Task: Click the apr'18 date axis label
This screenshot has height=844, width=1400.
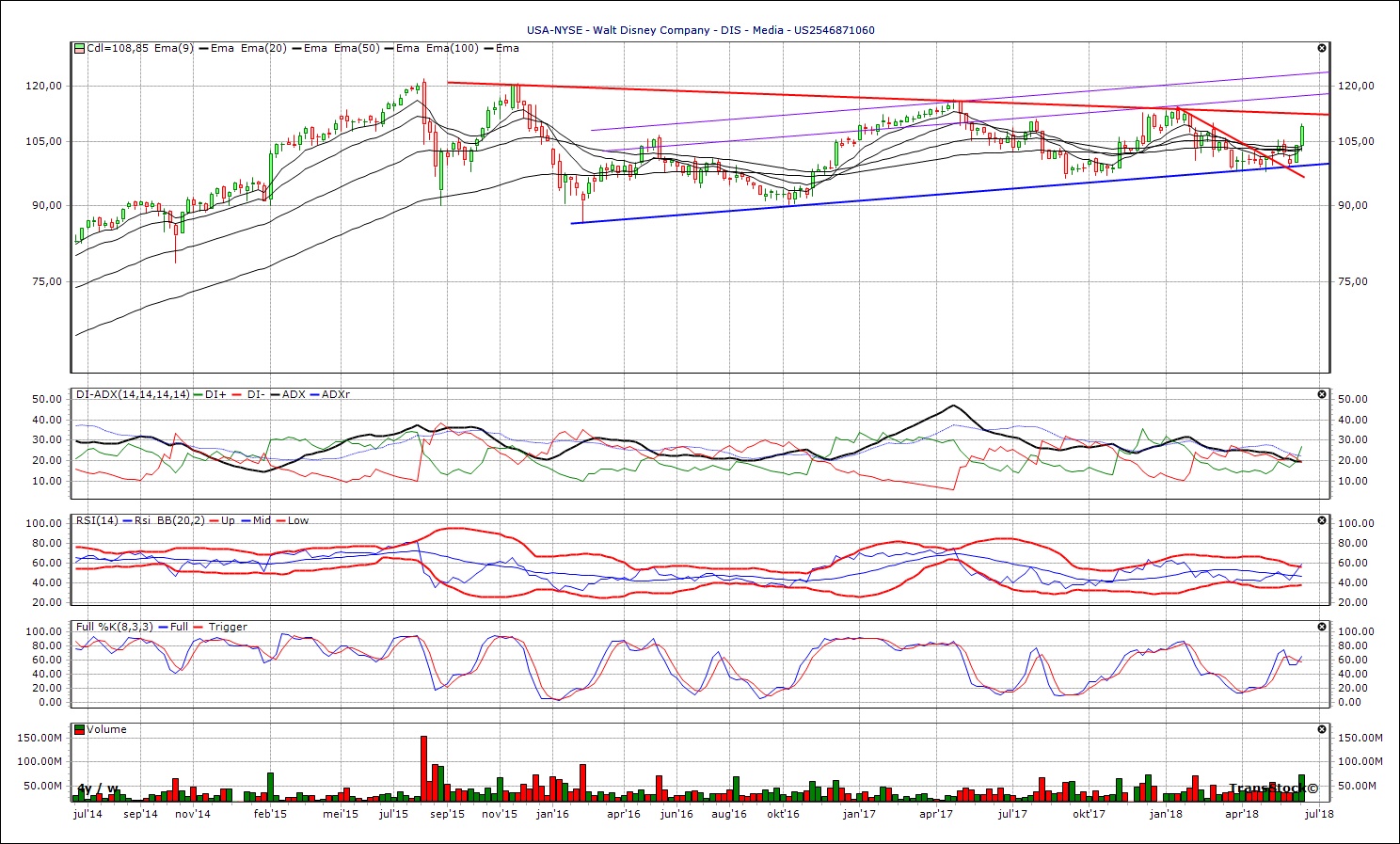Action: pyautogui.click(x=1242, y=814)
